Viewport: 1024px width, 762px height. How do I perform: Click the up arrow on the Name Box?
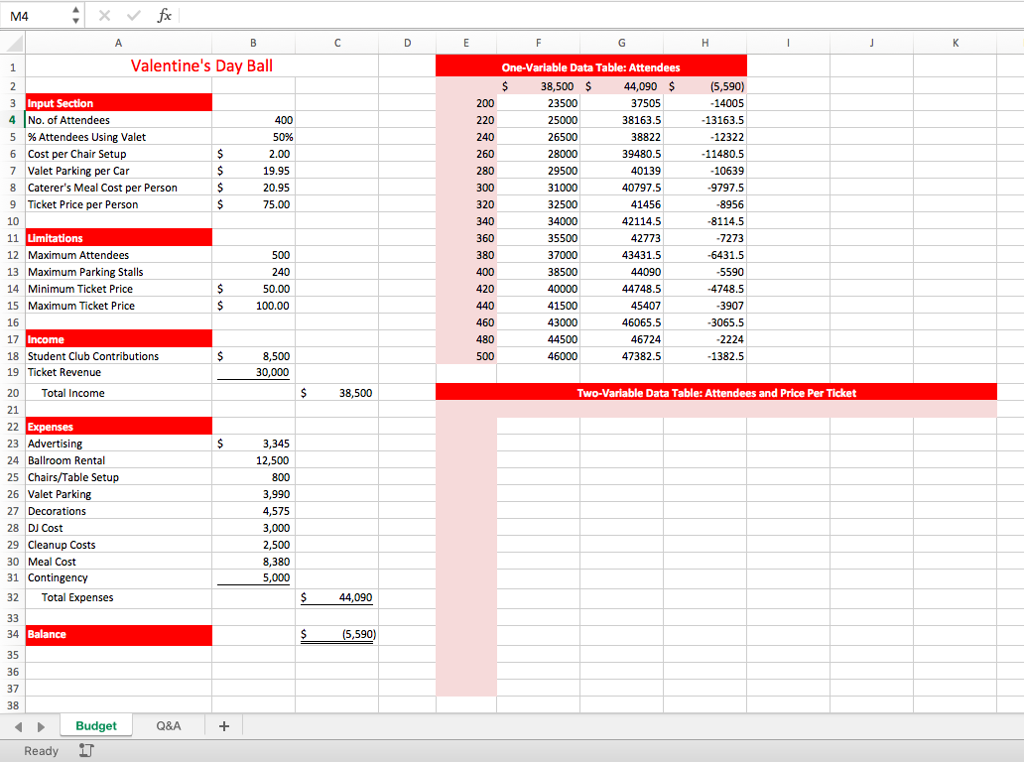click(x=74, y=9)
